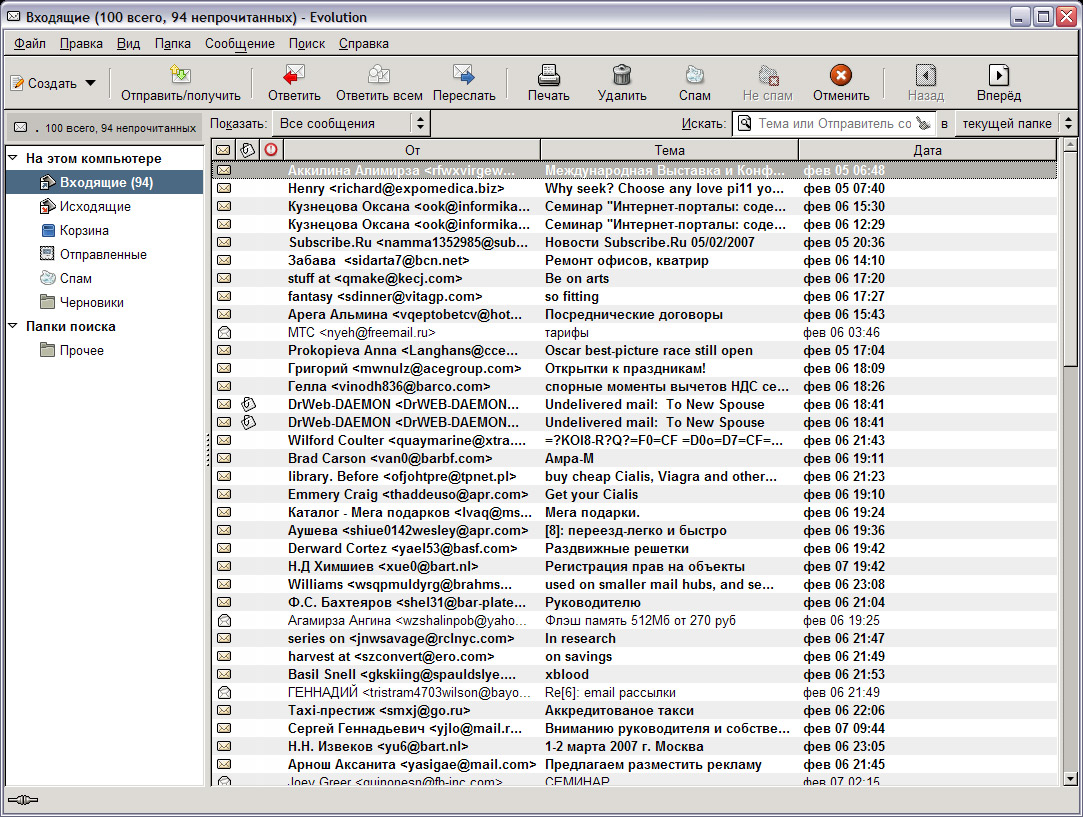Open the Создать dropdown arrow

pyautogui.click(x=90, y=83)
